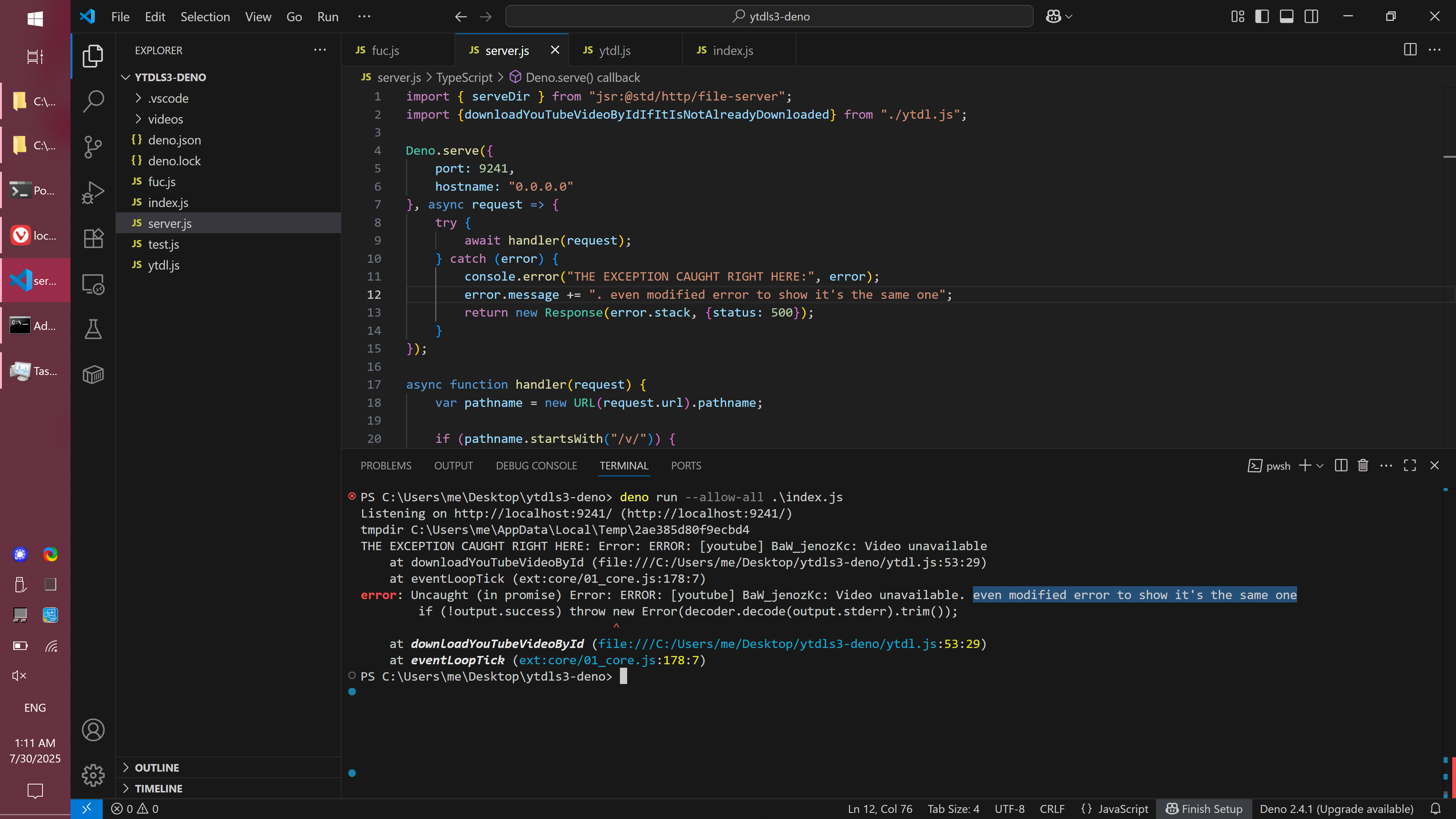Open Windows Start menu

coord(35,19)
